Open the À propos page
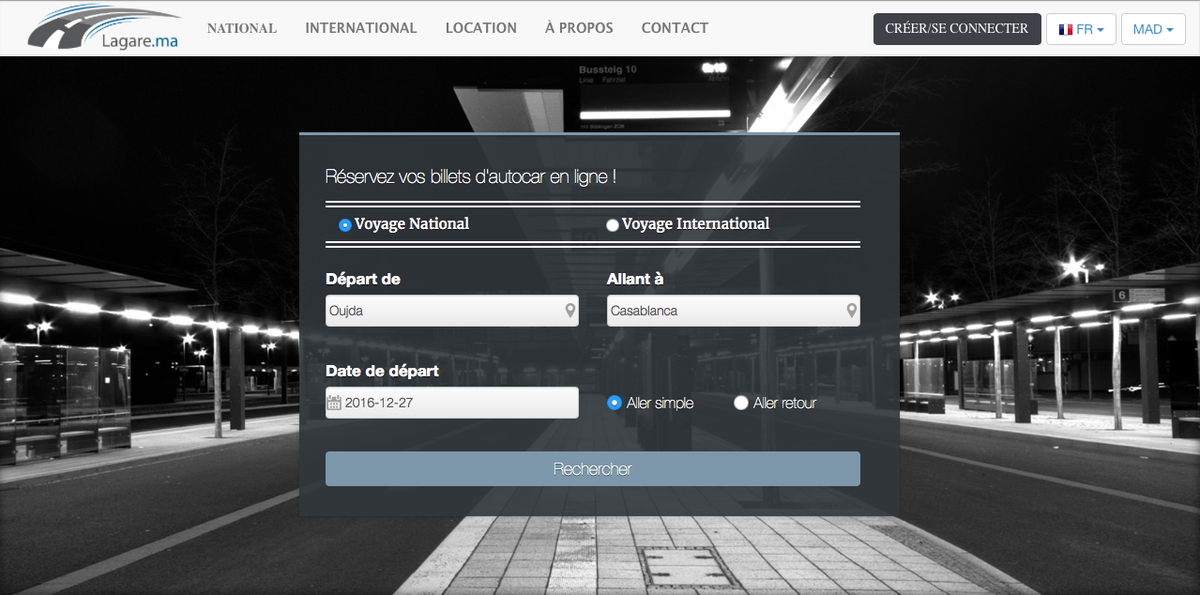 (x=579, y=28)
